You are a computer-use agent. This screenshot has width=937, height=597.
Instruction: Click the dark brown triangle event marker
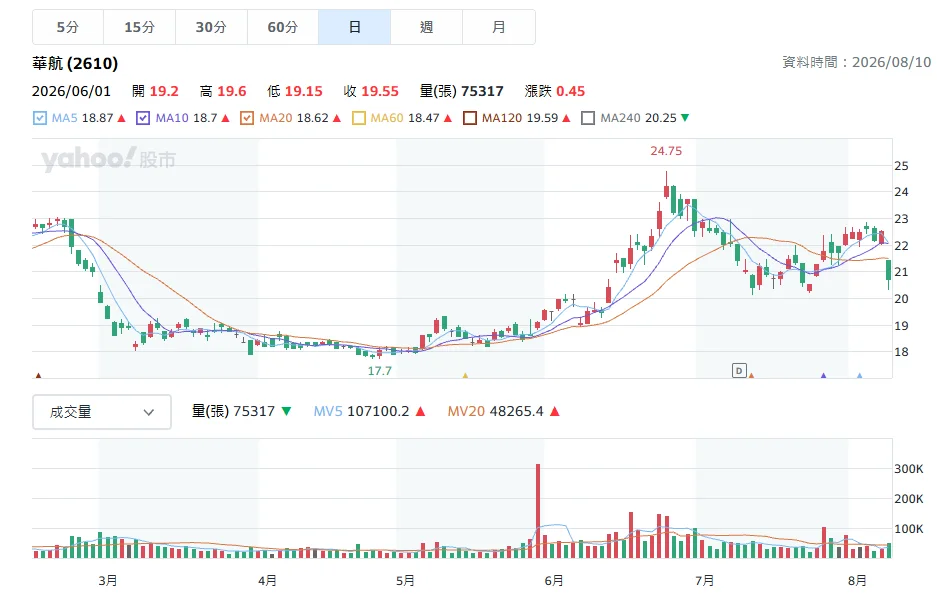pyautogui.click(x=38, y=375)
